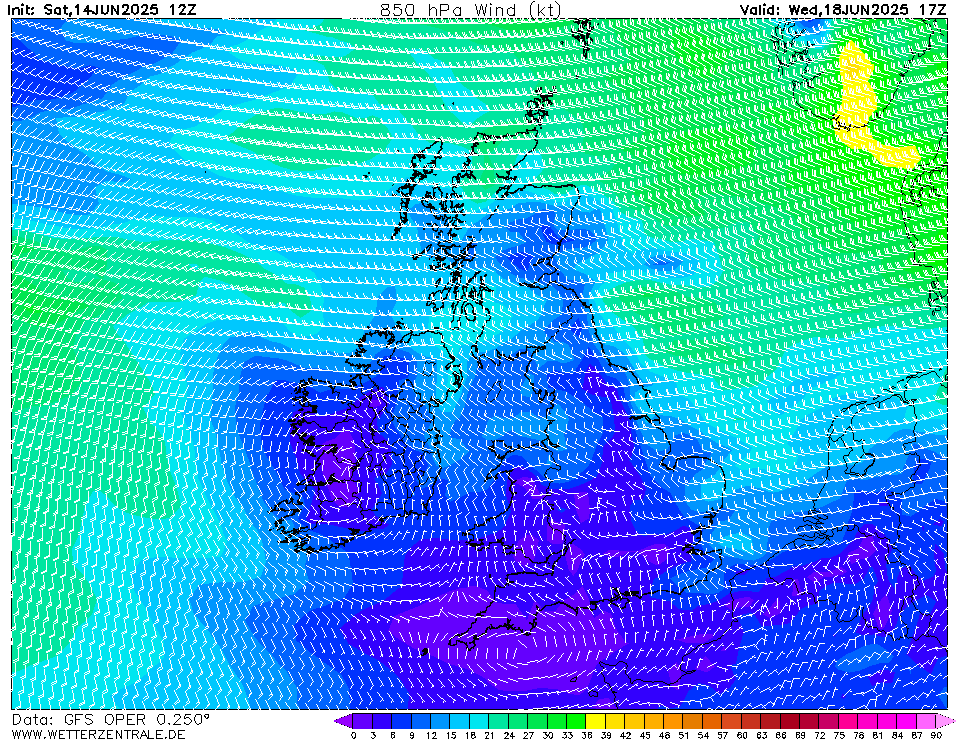Click the 'Init: Sat,14JUN2025 12Z' label
The image size is (959, 741).
tap(102, 10)
